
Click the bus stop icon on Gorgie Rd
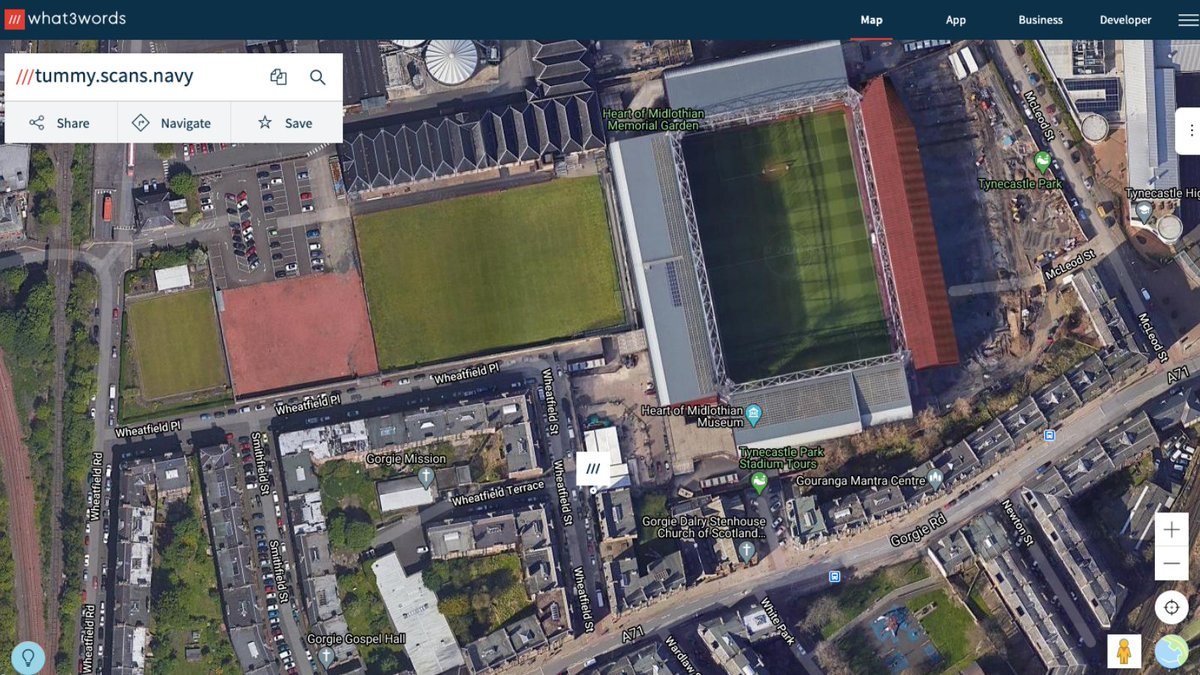click(x=835, y=577)
